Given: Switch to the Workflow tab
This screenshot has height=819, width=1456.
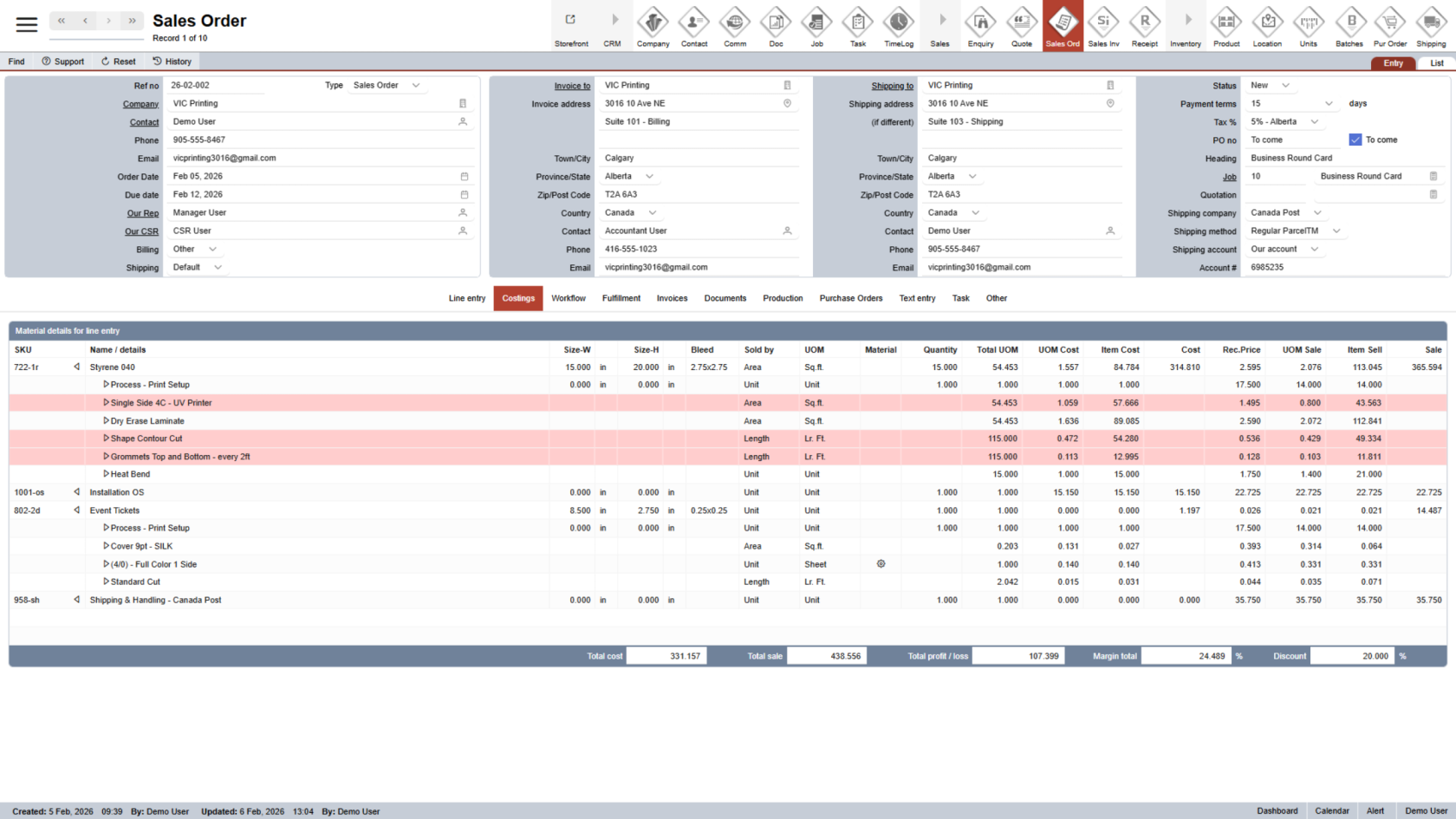Looking at the screenshot, I should (569, 298).
